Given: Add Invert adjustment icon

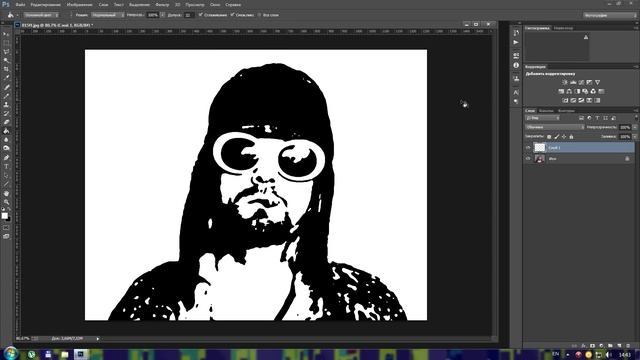Looking at the screenshot, I should [565, 100].
